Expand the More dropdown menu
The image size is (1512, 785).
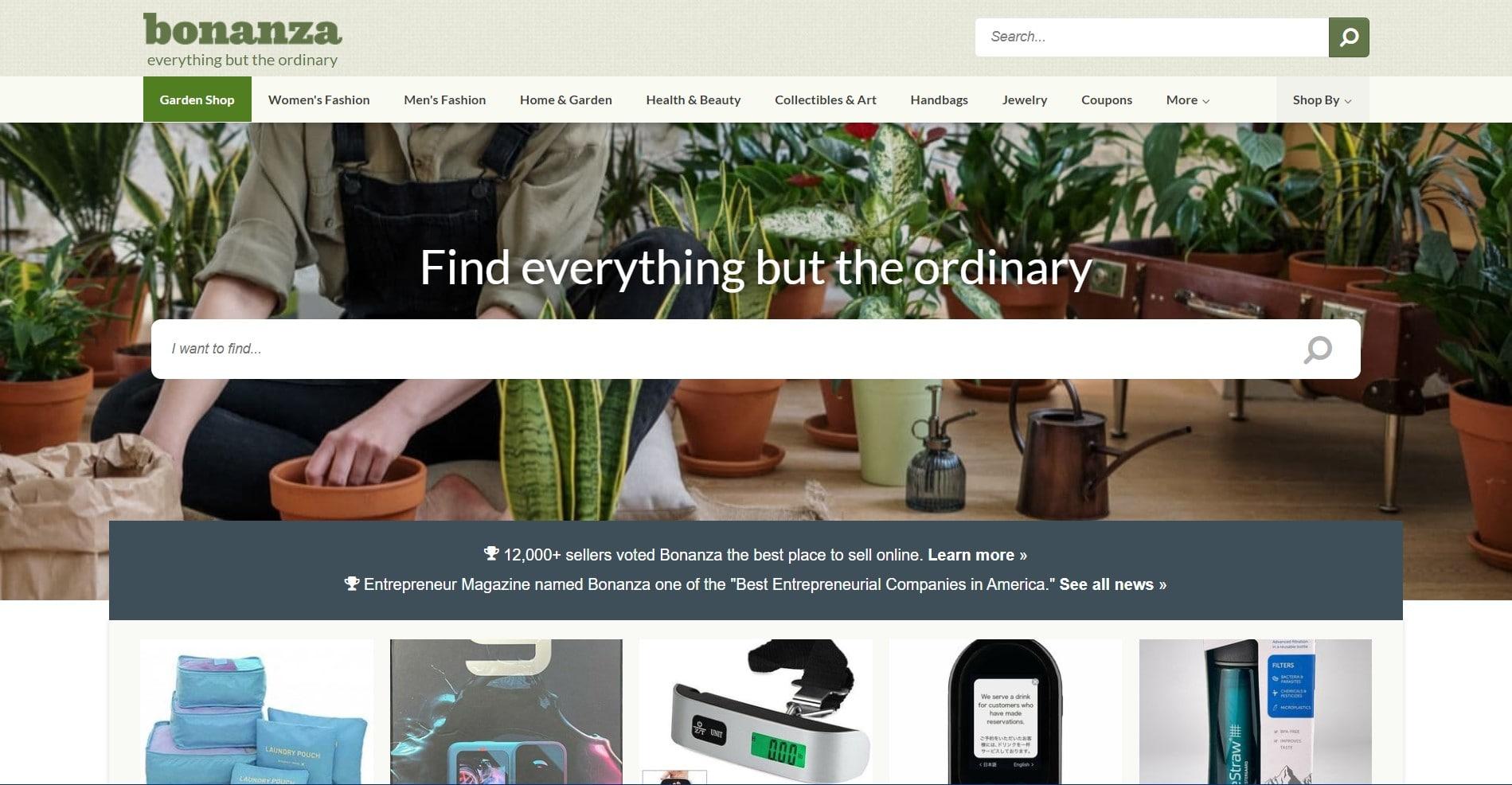(1188, 100)
